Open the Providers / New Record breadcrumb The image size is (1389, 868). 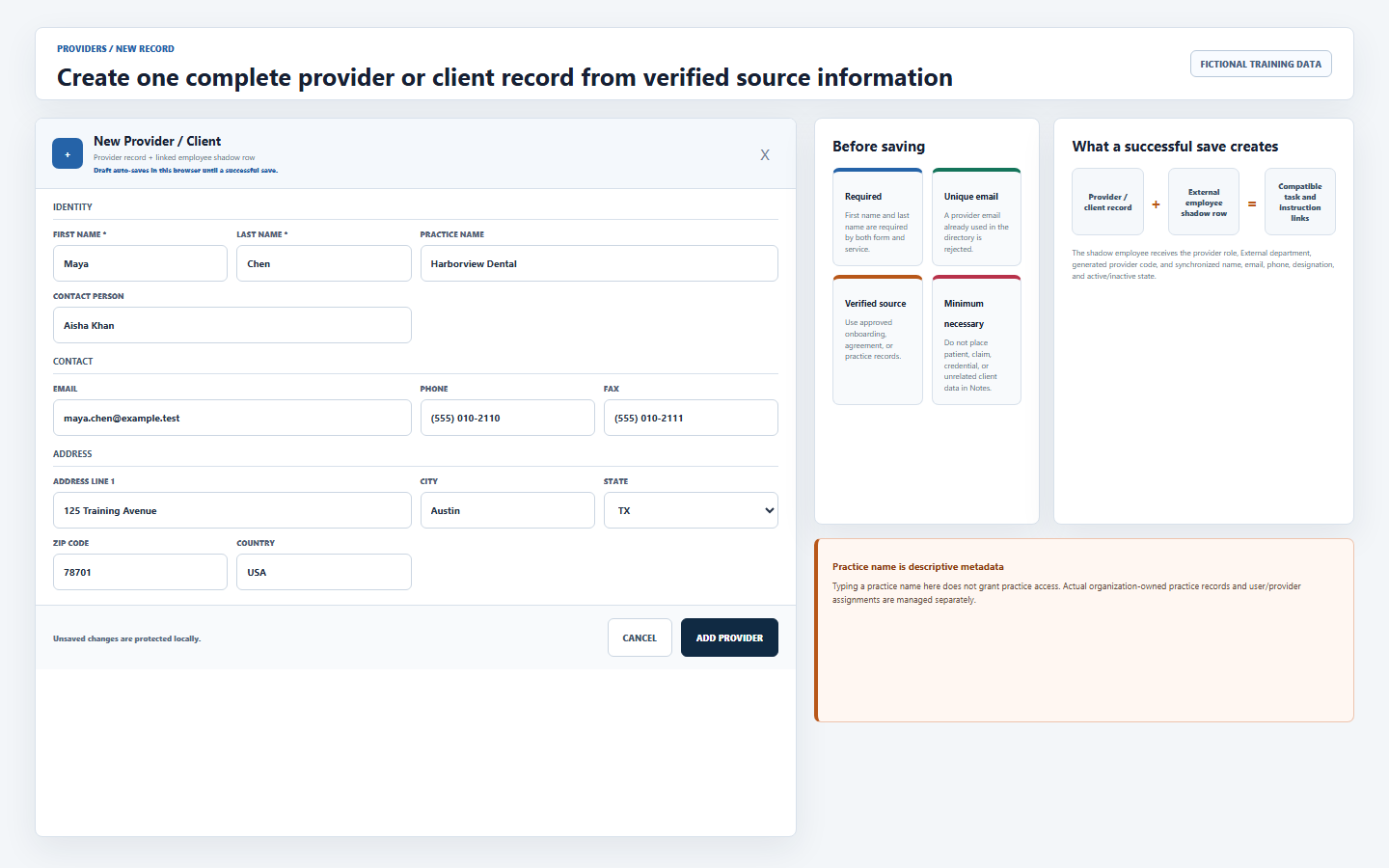(x=116, y=48)
